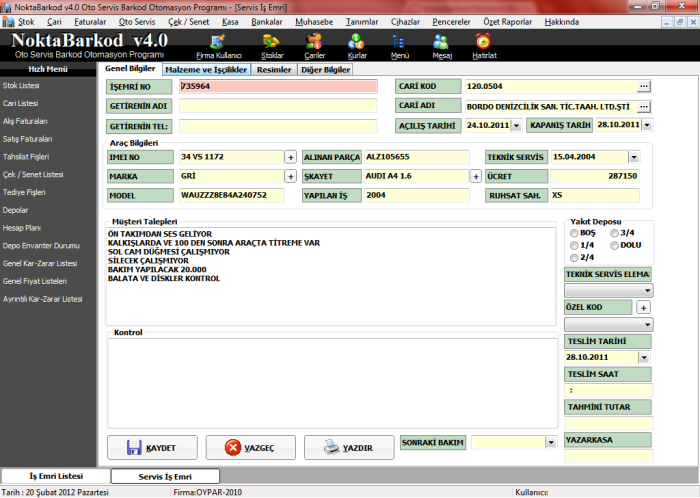Select 1/4 fuel level option
Viewport: 700px width, 498px height.
[574, 245]
